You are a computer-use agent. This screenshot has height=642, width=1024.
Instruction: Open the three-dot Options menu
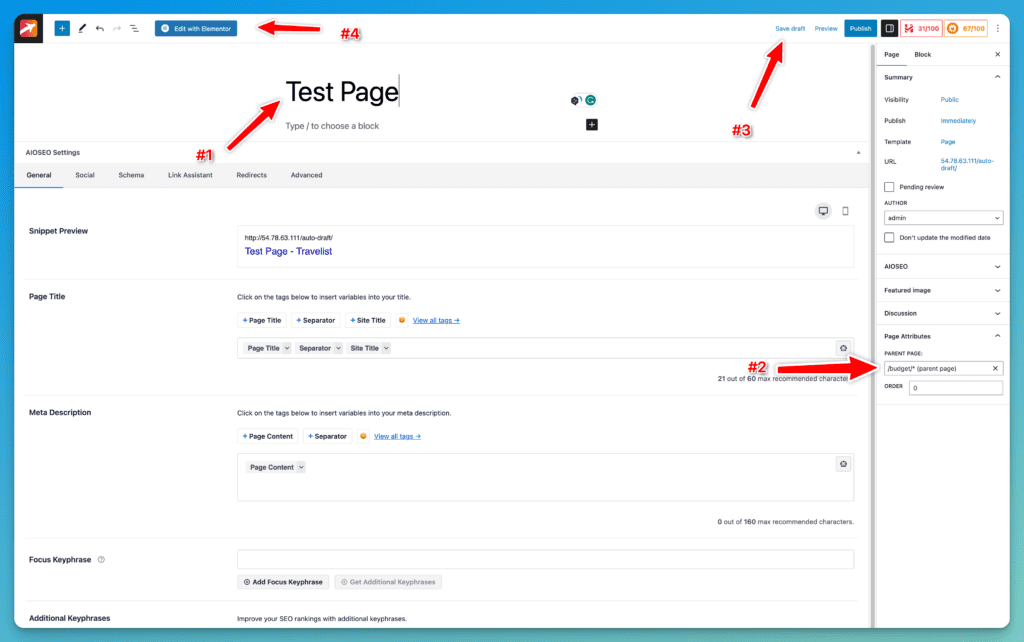point(997,29)
